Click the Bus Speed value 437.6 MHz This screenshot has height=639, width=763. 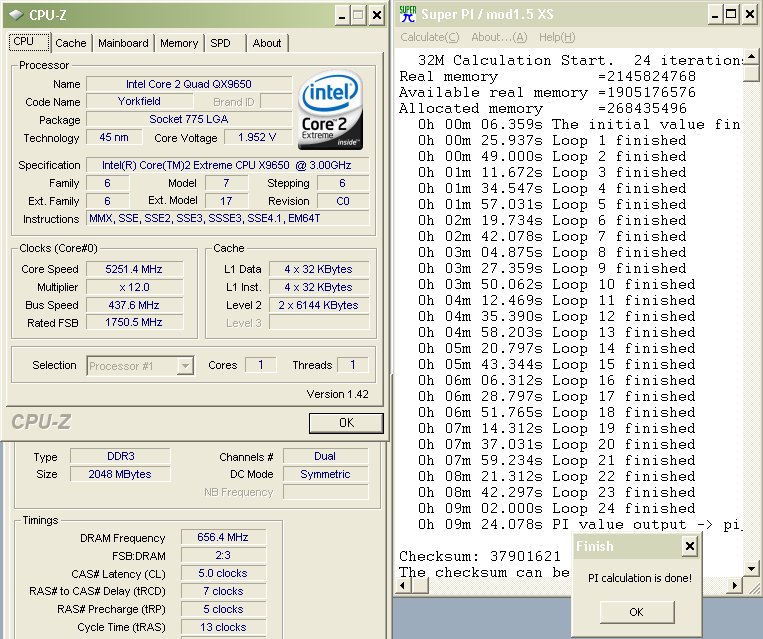point(134,305)
